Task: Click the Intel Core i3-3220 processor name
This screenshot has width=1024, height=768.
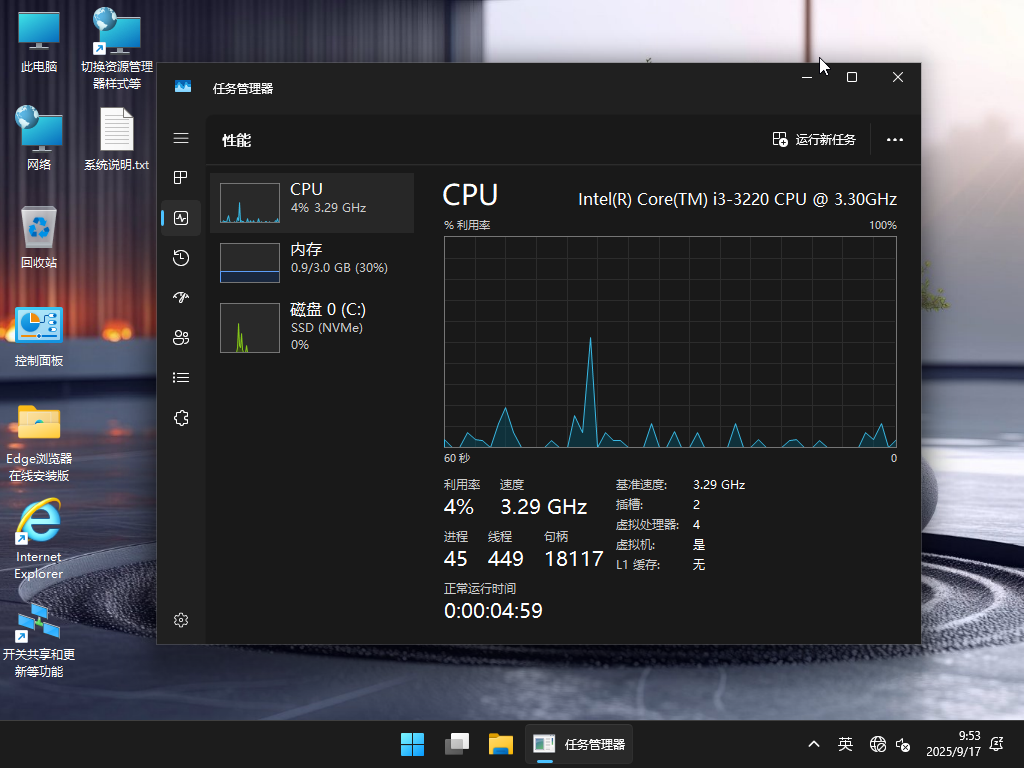Action: (737, 199)
